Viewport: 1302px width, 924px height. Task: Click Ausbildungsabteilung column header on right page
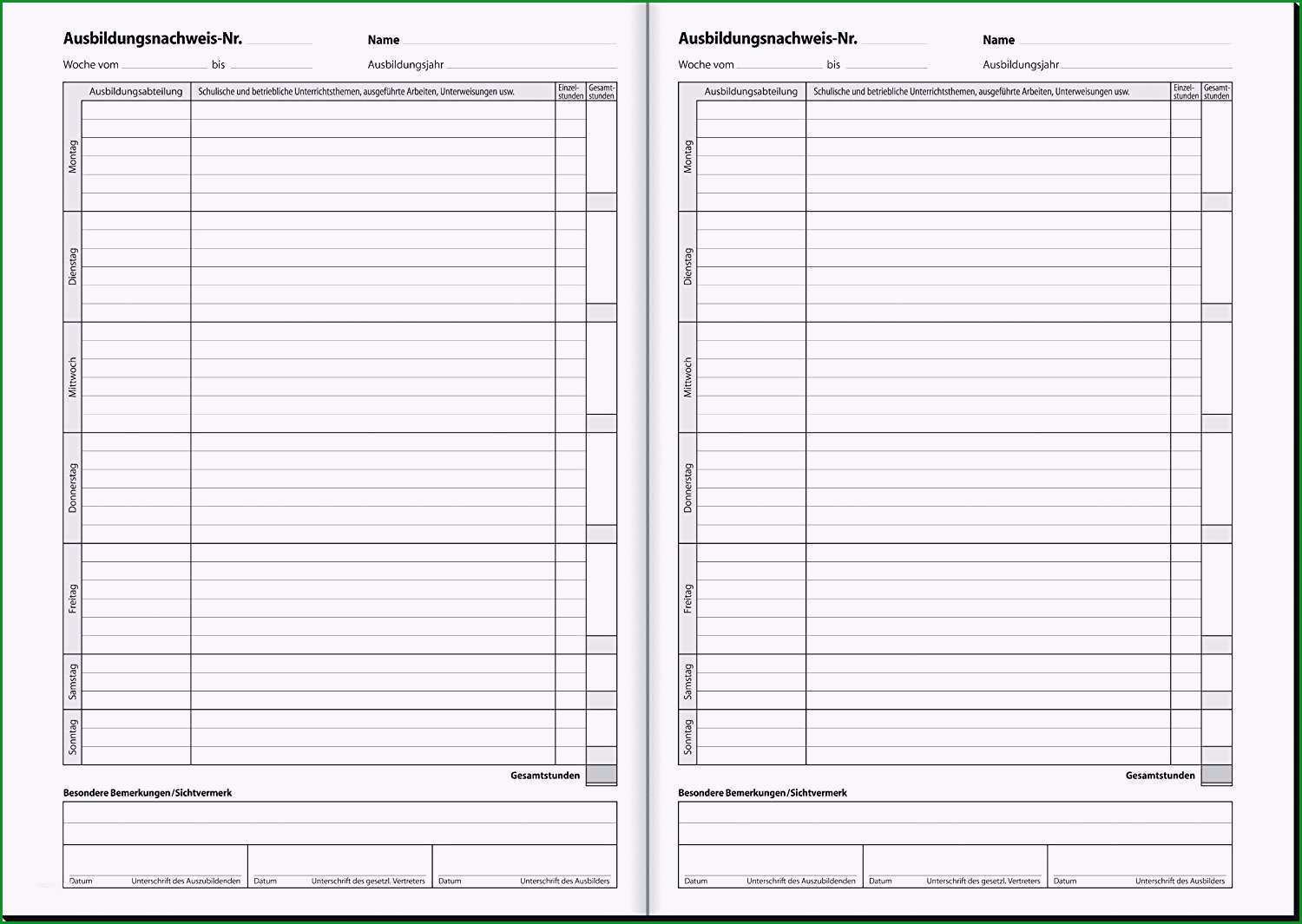[752, 91]
